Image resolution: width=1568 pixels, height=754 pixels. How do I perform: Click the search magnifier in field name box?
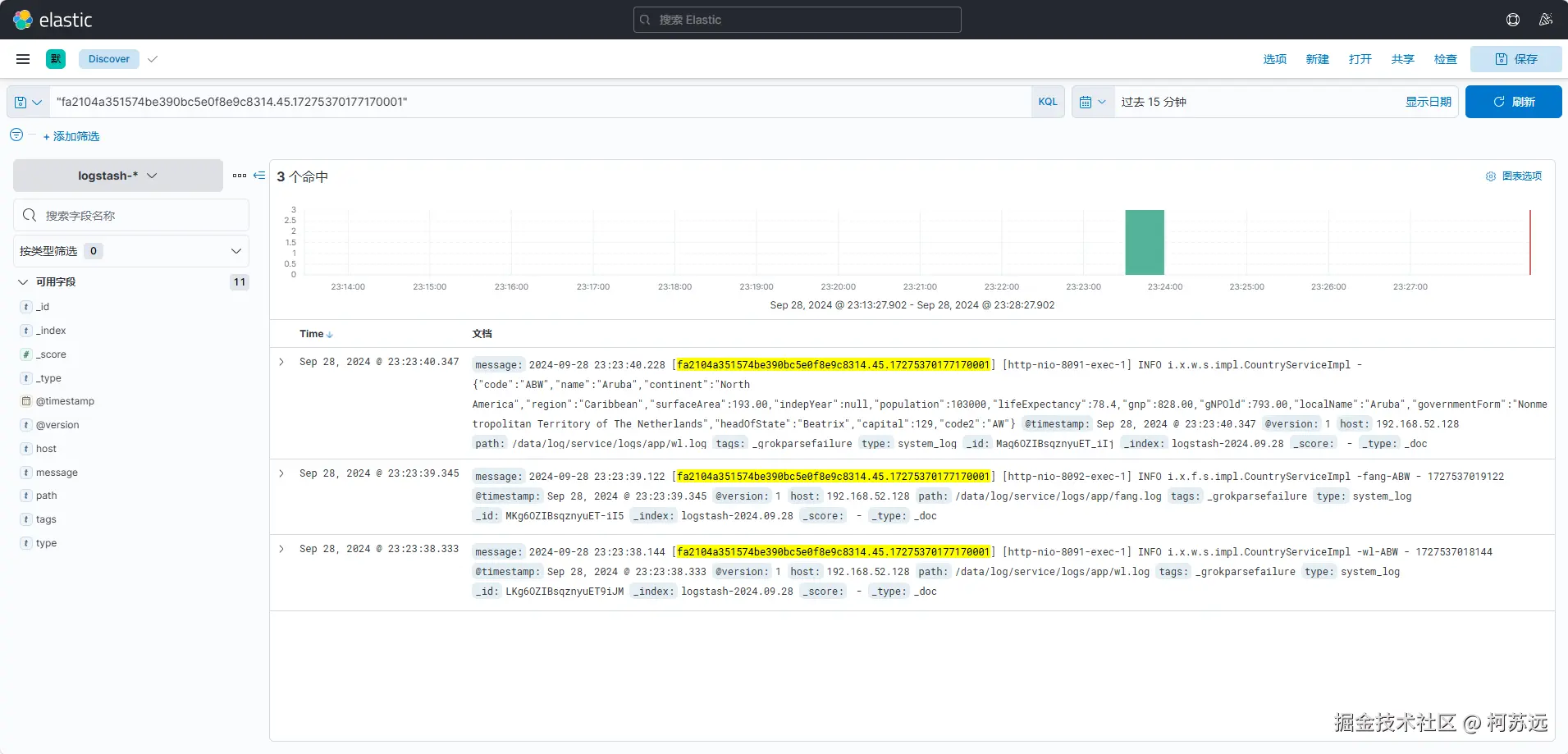click(x=30, y=215)
